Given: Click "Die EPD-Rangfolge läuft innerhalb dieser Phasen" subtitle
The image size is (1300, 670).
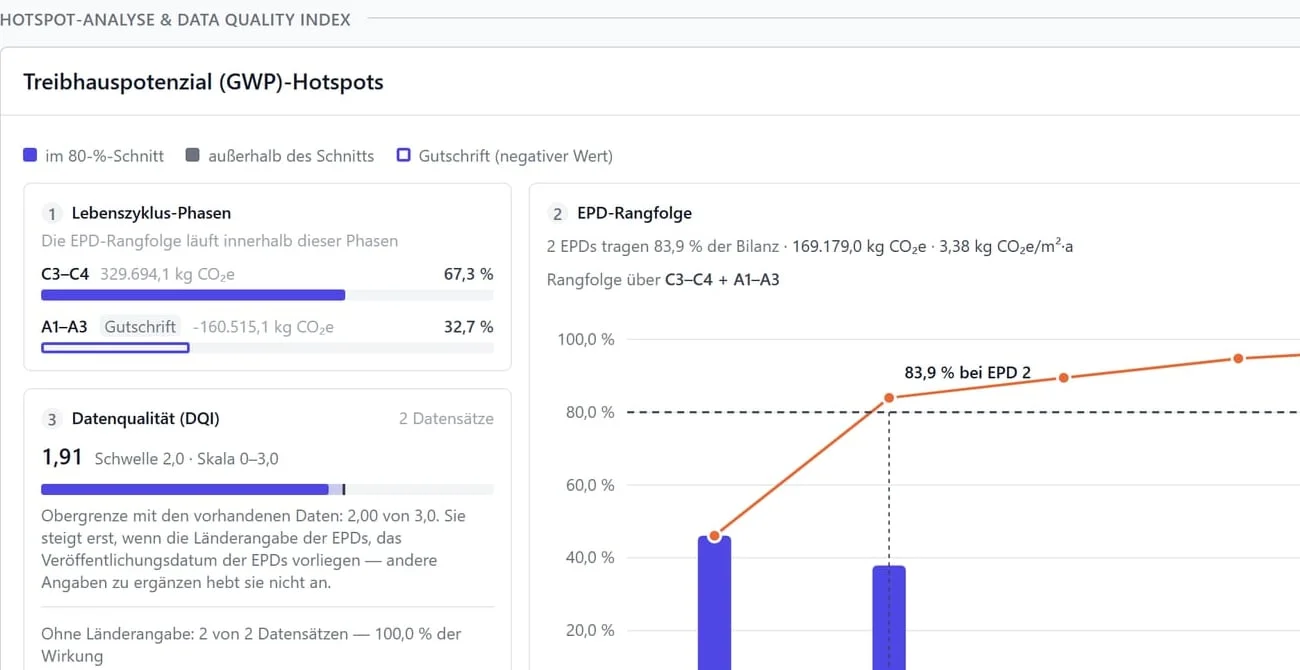Looking at the screenshot, I should click(219, 241).
